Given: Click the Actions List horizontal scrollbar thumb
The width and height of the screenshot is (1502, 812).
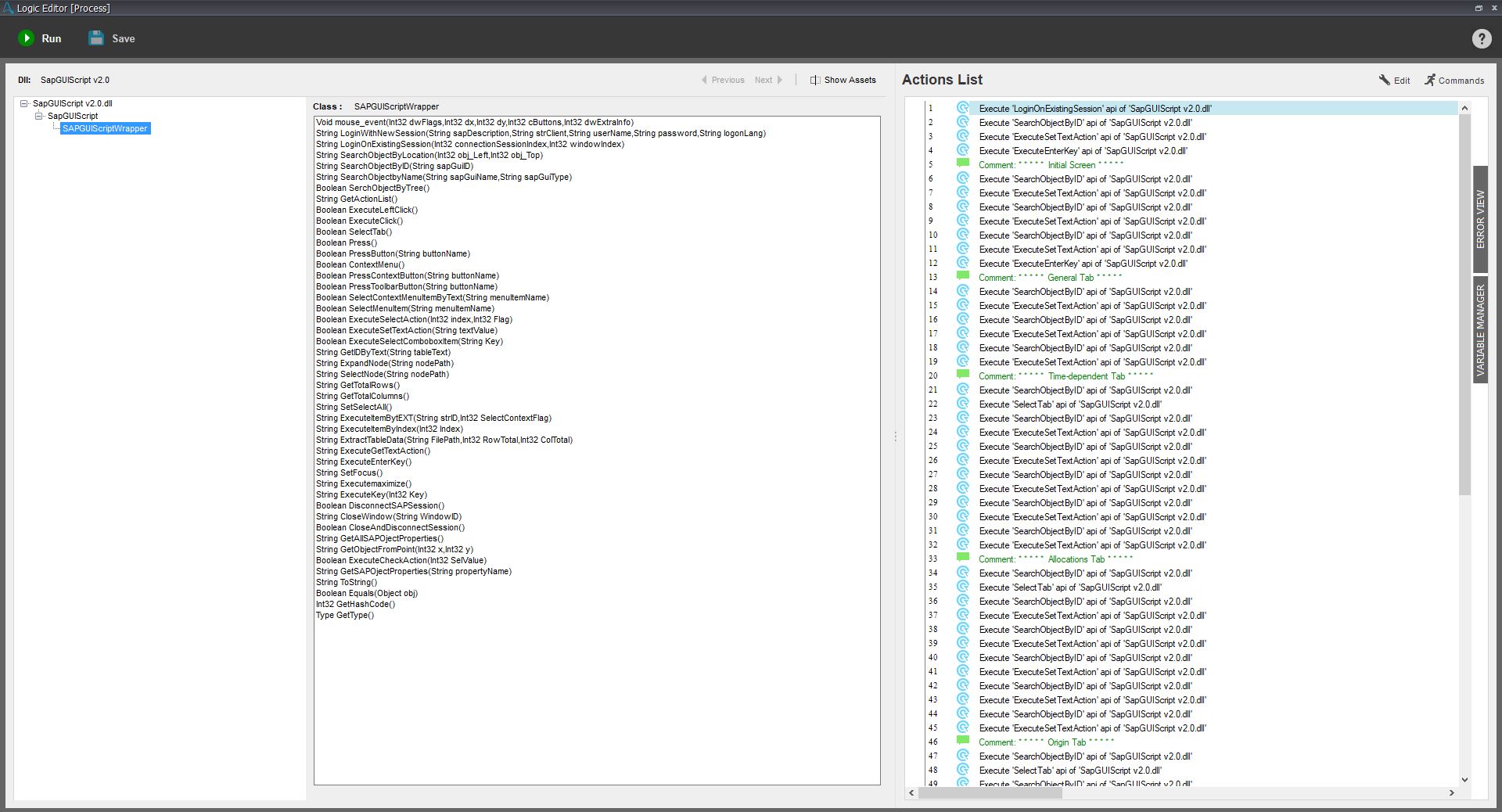Looking at the screenshot, I should click(990, 792).
